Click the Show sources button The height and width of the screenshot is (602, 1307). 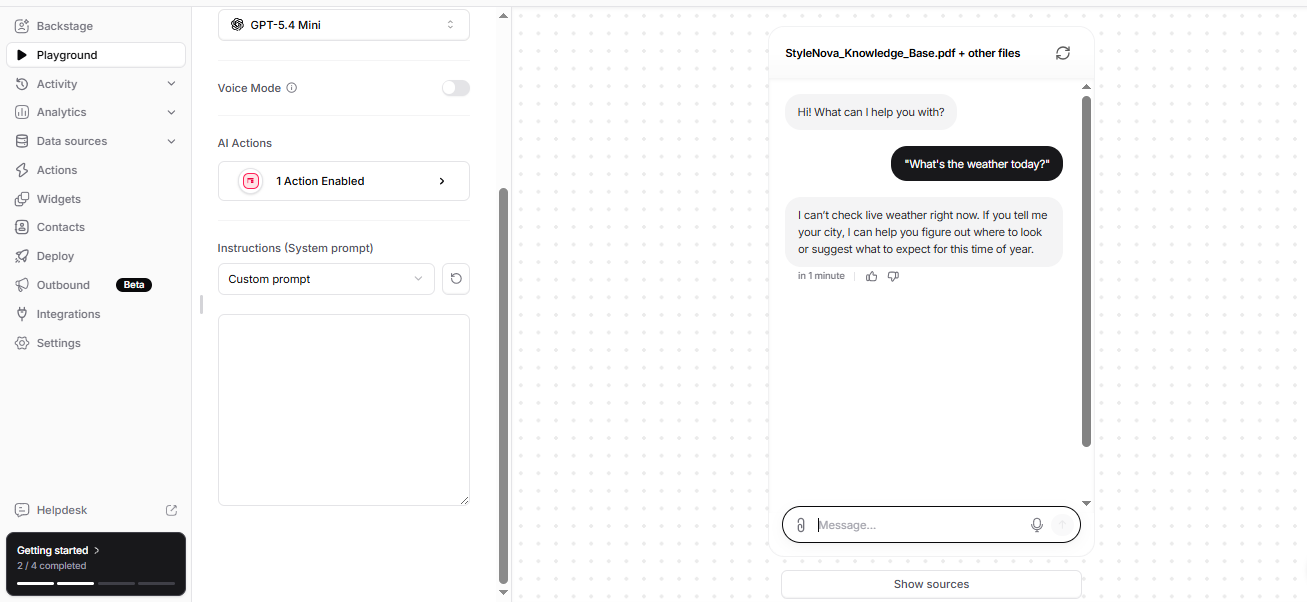click(x=931, y=584)
